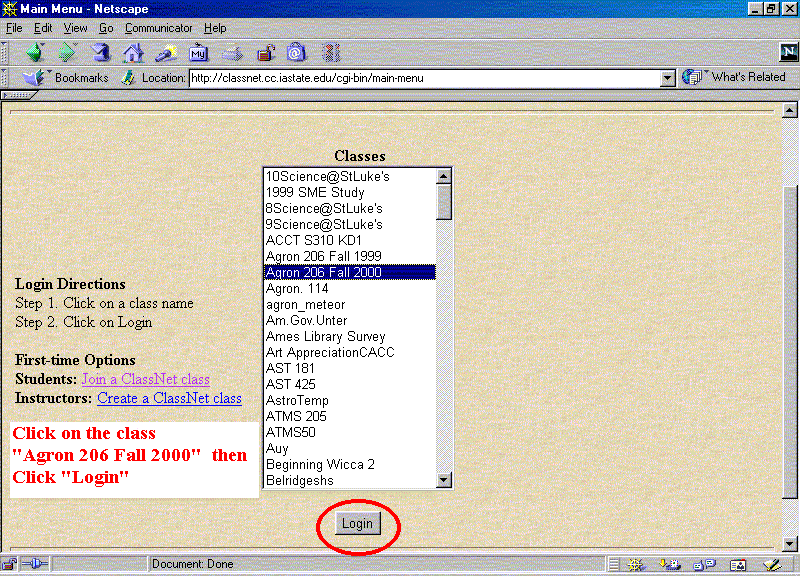Click the Stop traffic light icon
800x576 pixels.
331,52
